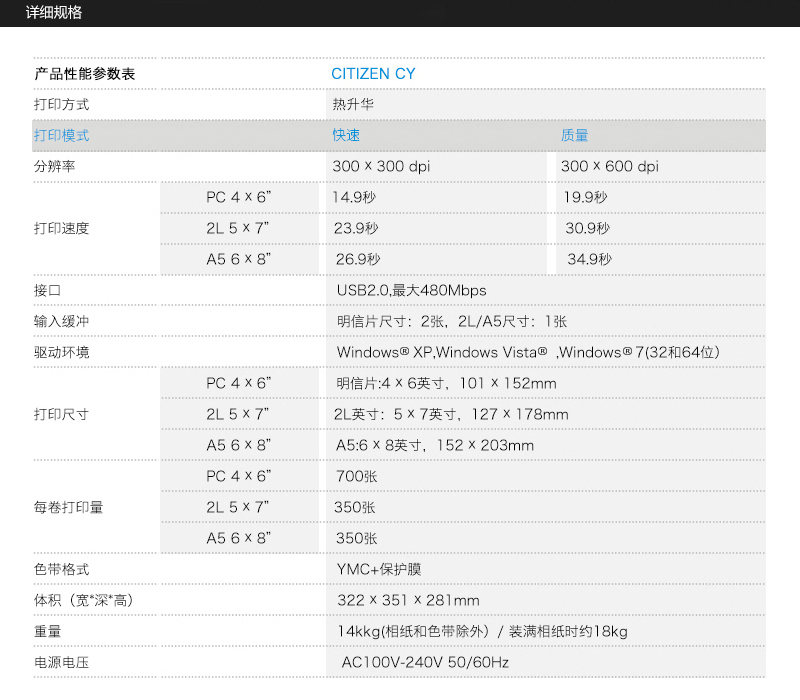Image resolution: width=800 pixels, height=700 pixels.
Task: Click the "700张" value
Action: pos(357,476)
